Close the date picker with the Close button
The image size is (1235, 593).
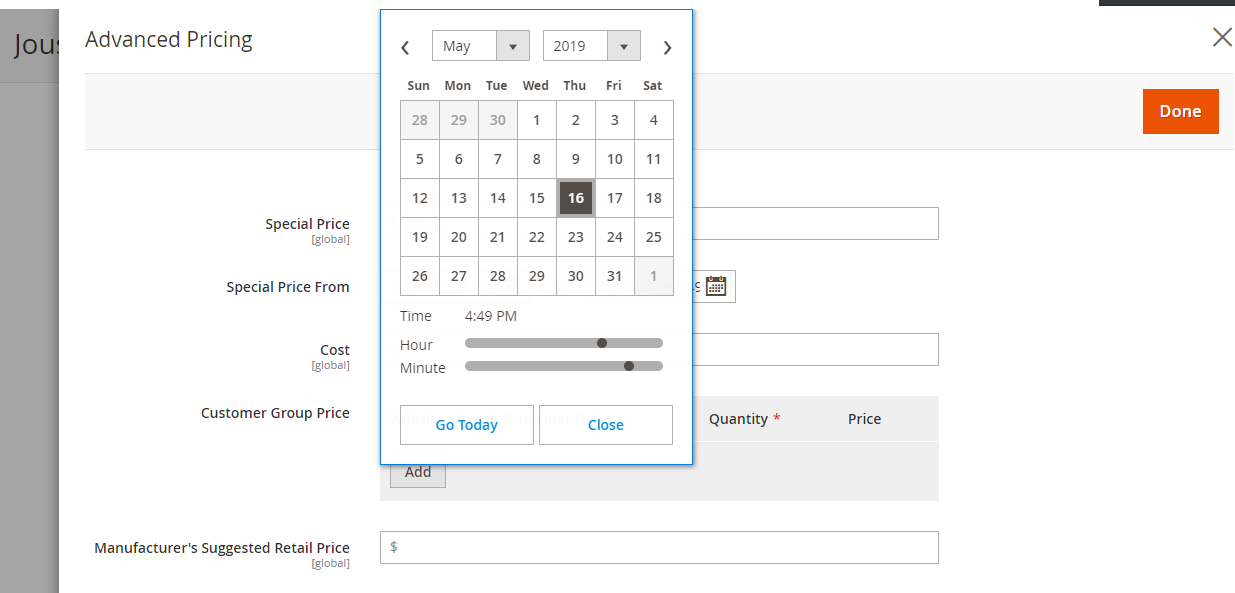[x=605, y=424]
